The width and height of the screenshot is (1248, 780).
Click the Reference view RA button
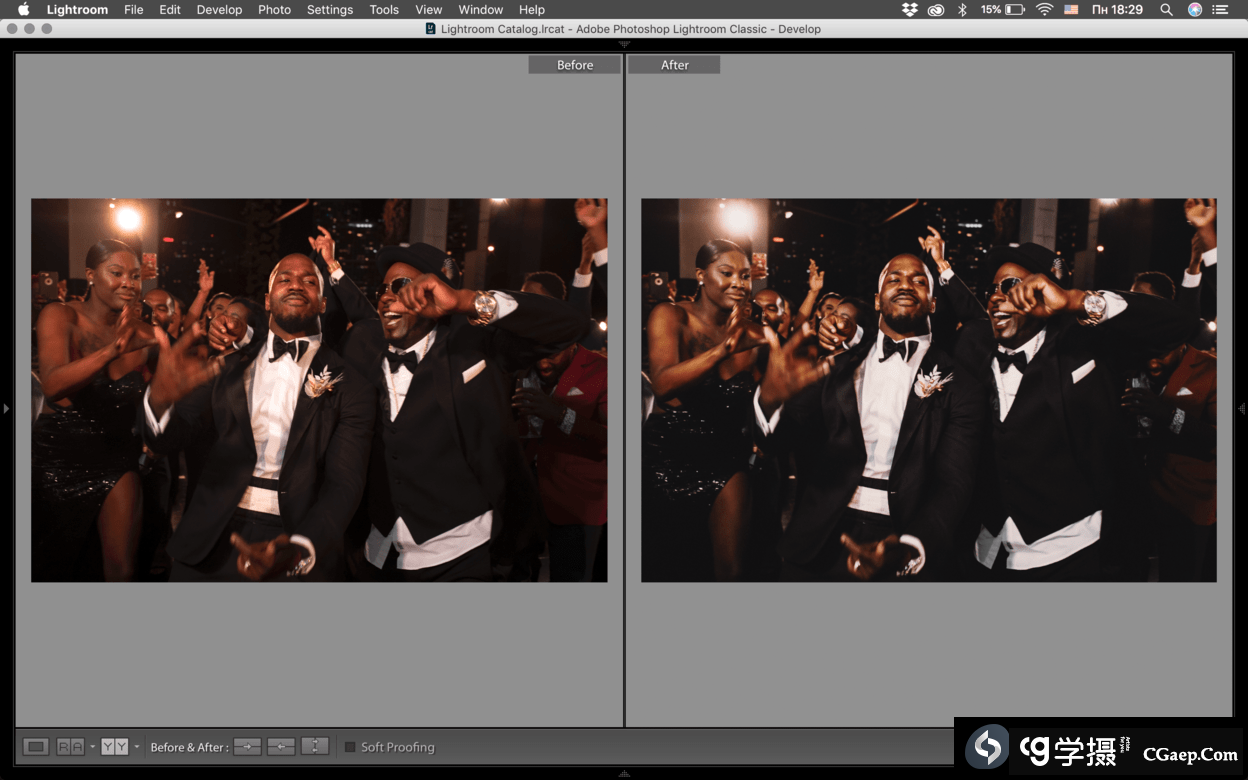pos(70,747)
